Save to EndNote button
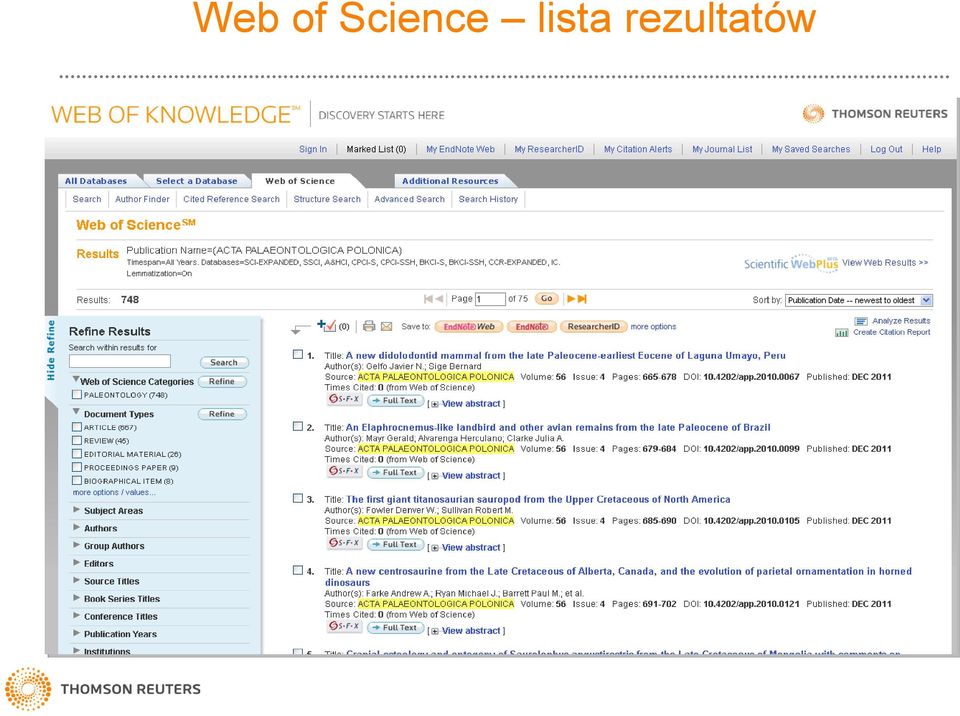The height and width of the screenshot is (716, 960). click(531, 327)
